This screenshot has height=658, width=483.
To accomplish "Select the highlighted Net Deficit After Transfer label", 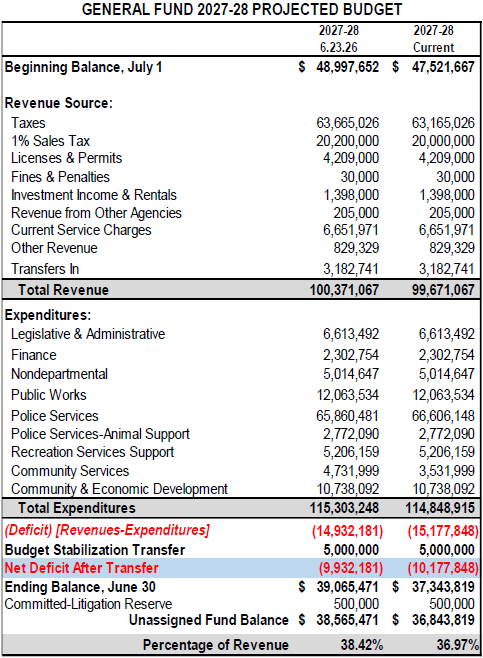I will pos(81,568).
